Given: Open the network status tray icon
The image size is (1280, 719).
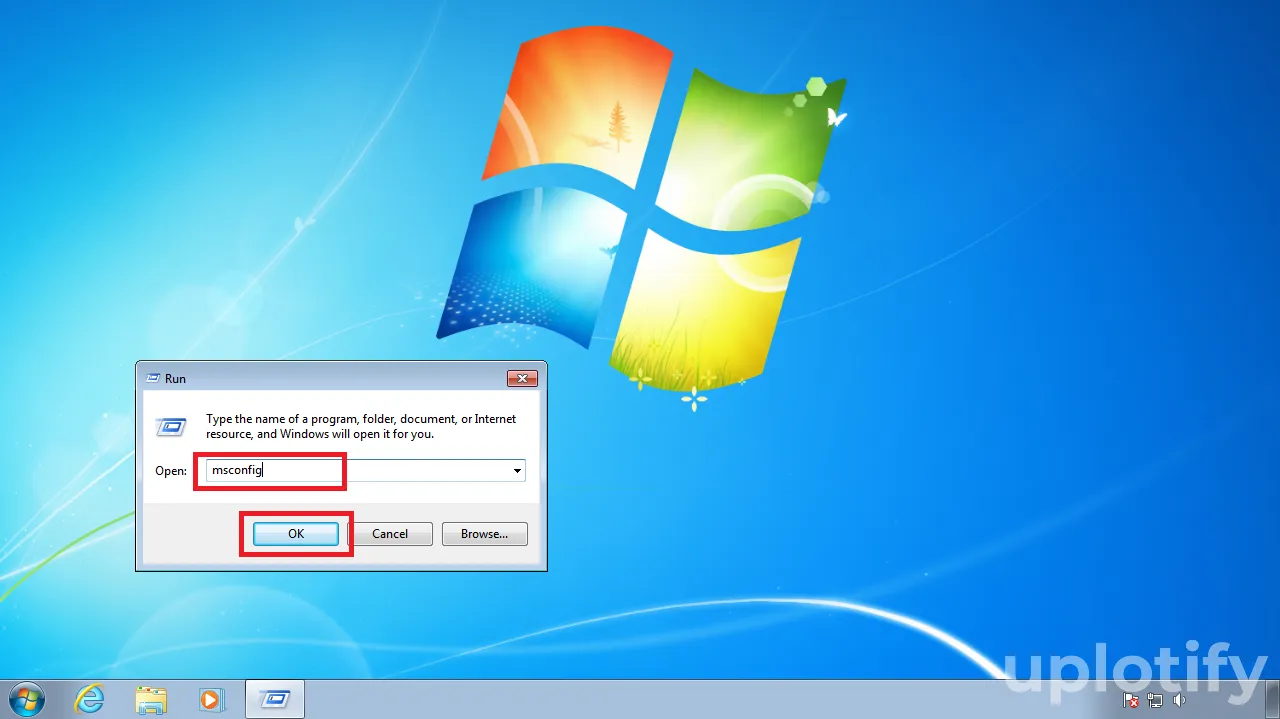Looking at the screenshot, I should pos(1155,700).
